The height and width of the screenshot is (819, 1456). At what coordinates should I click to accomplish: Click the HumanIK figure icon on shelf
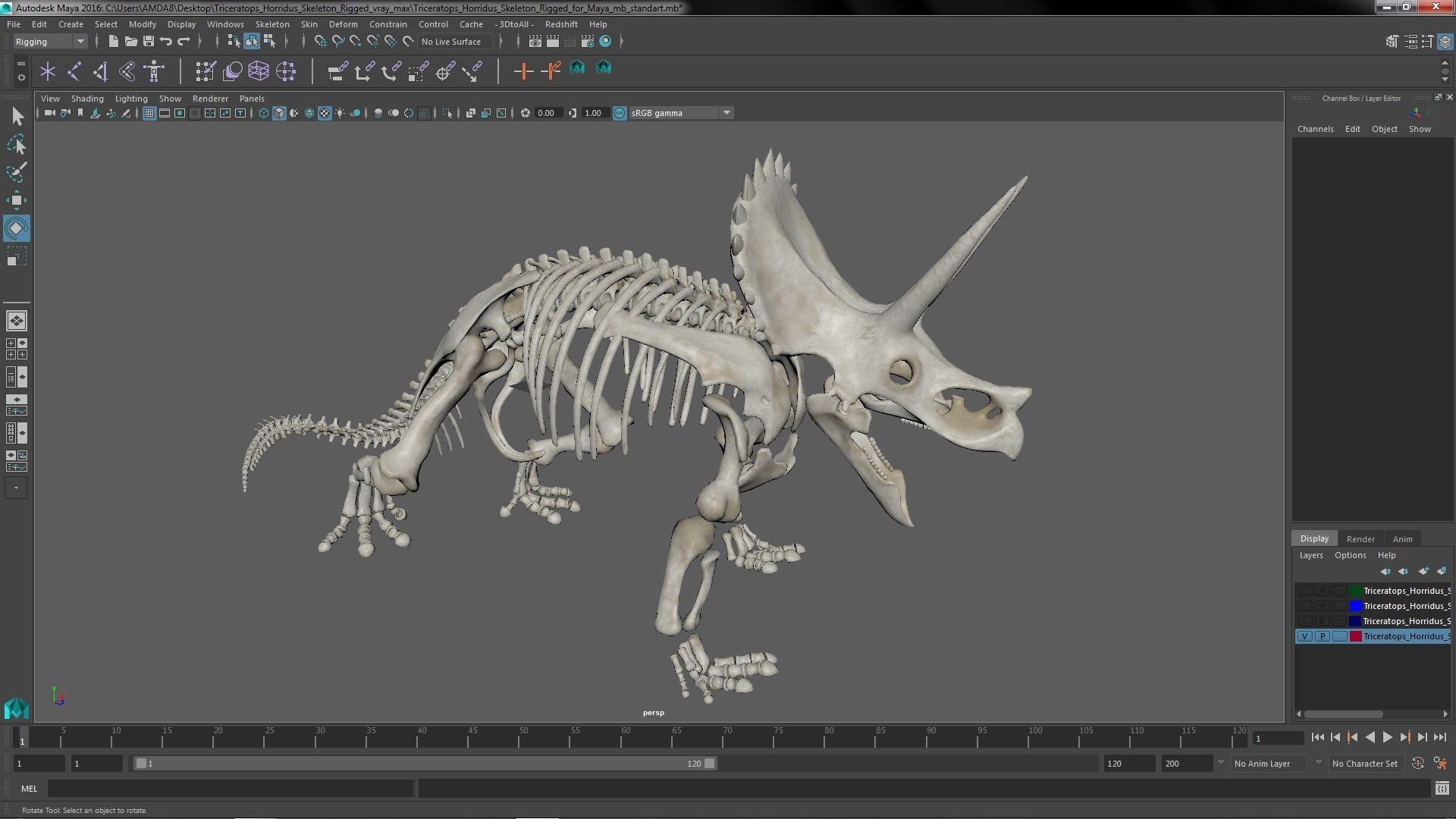coord(154,71)
